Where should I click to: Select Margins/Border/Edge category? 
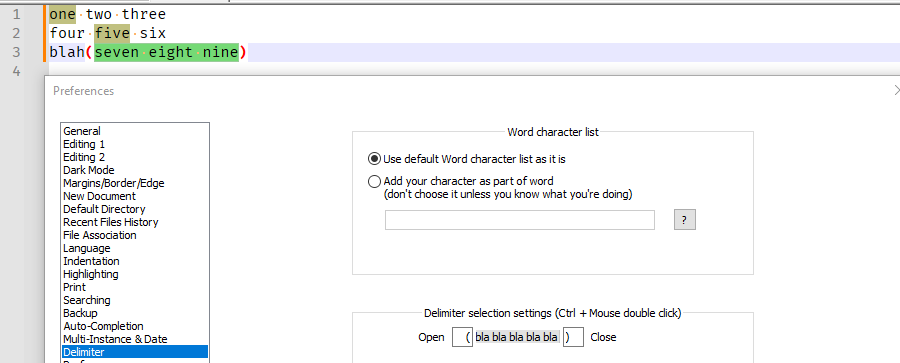pos(135,183)
